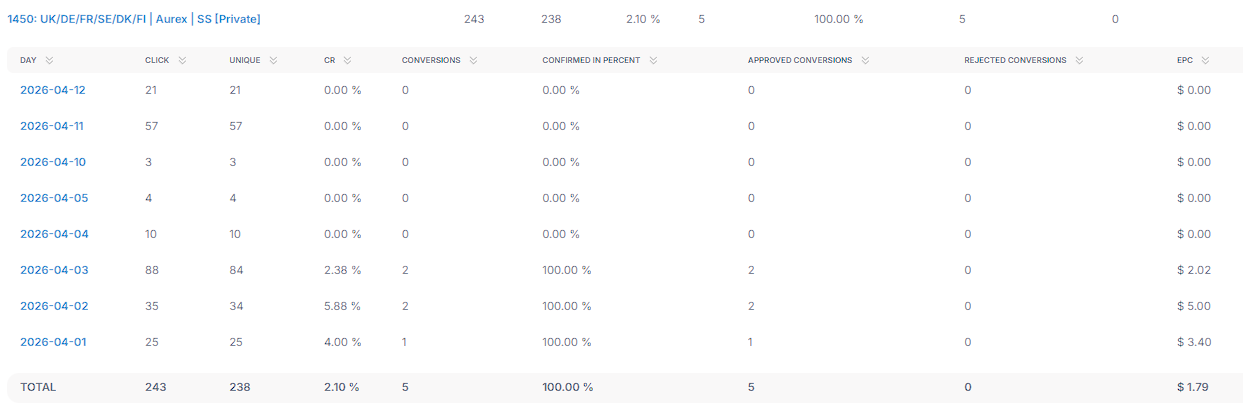Sort the table by CLICK column arrows
This screenshot has height=408, width=1243.
tap(182, 61)
